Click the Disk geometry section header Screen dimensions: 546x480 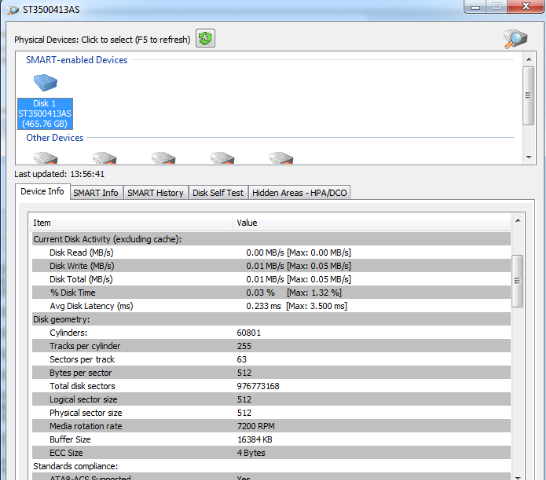pos(271,319)
